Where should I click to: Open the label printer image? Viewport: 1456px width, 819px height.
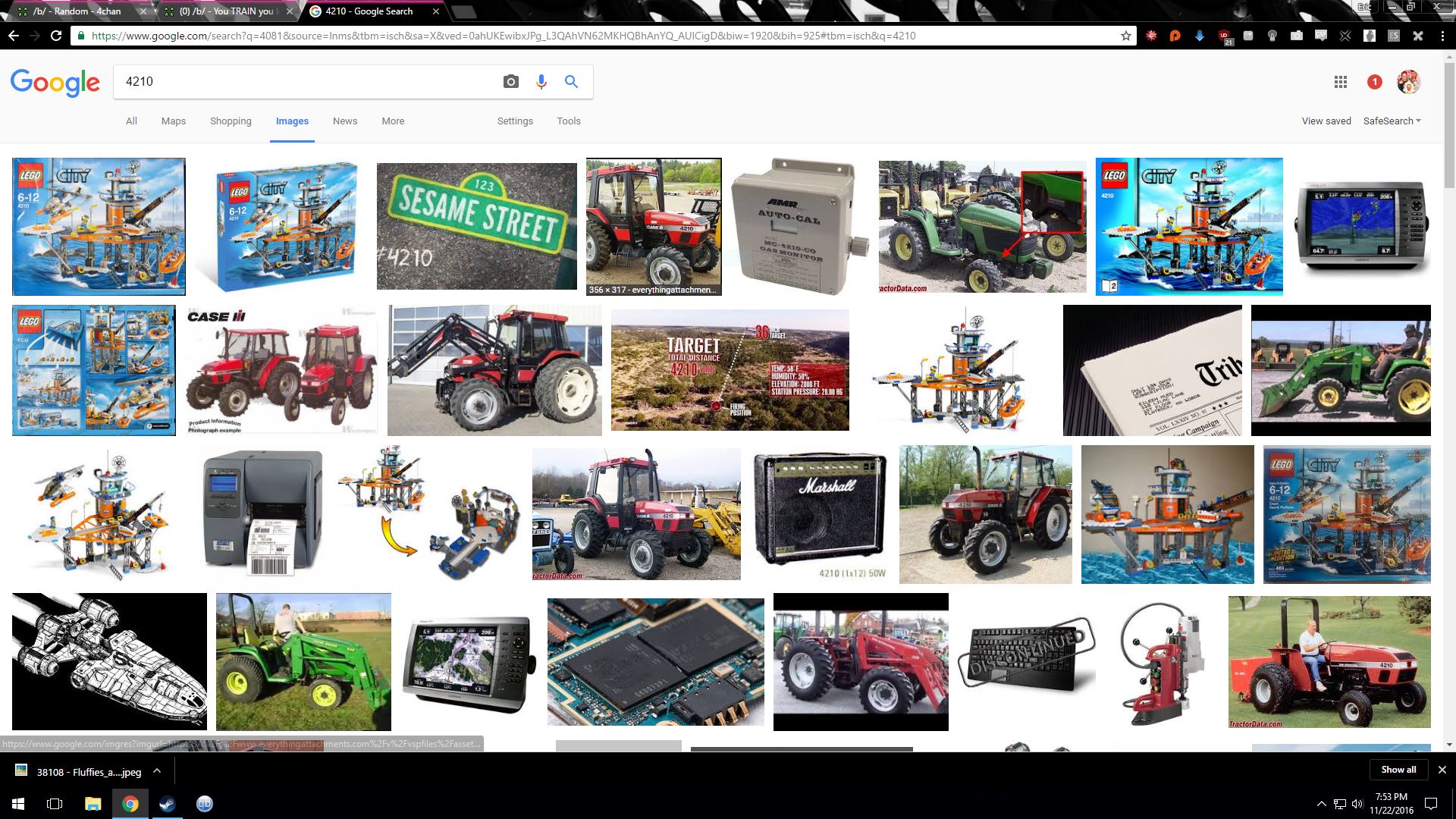pos(262,515)
